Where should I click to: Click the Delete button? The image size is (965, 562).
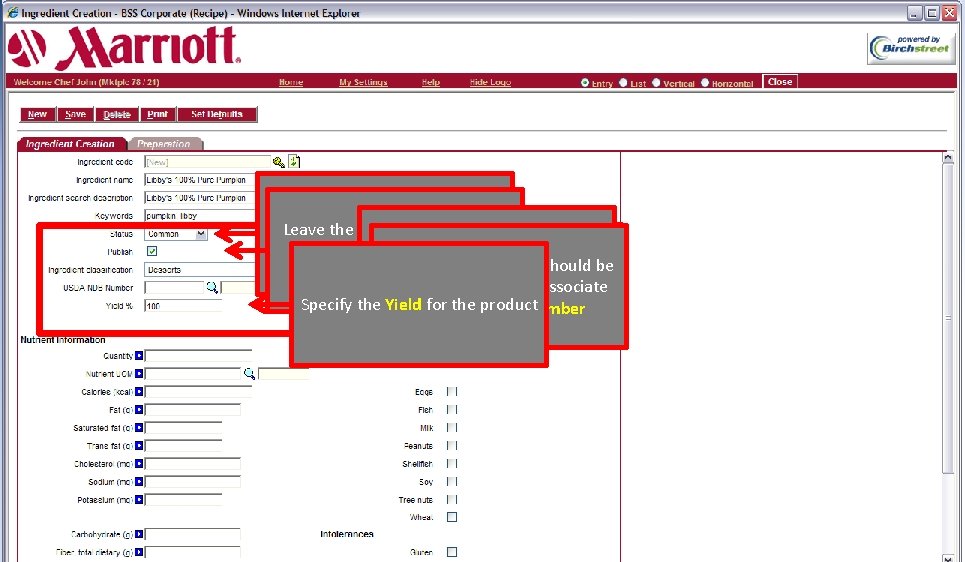[x=117, y=114]
